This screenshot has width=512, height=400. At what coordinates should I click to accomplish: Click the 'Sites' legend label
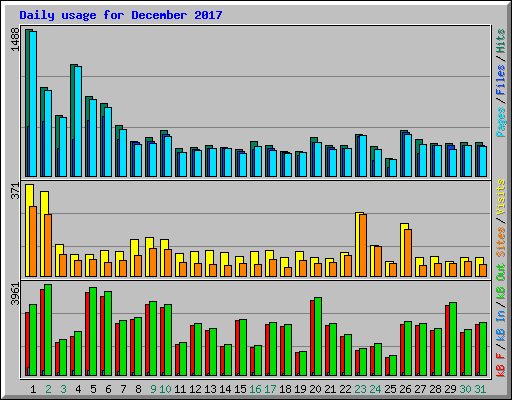coord(501,242)
